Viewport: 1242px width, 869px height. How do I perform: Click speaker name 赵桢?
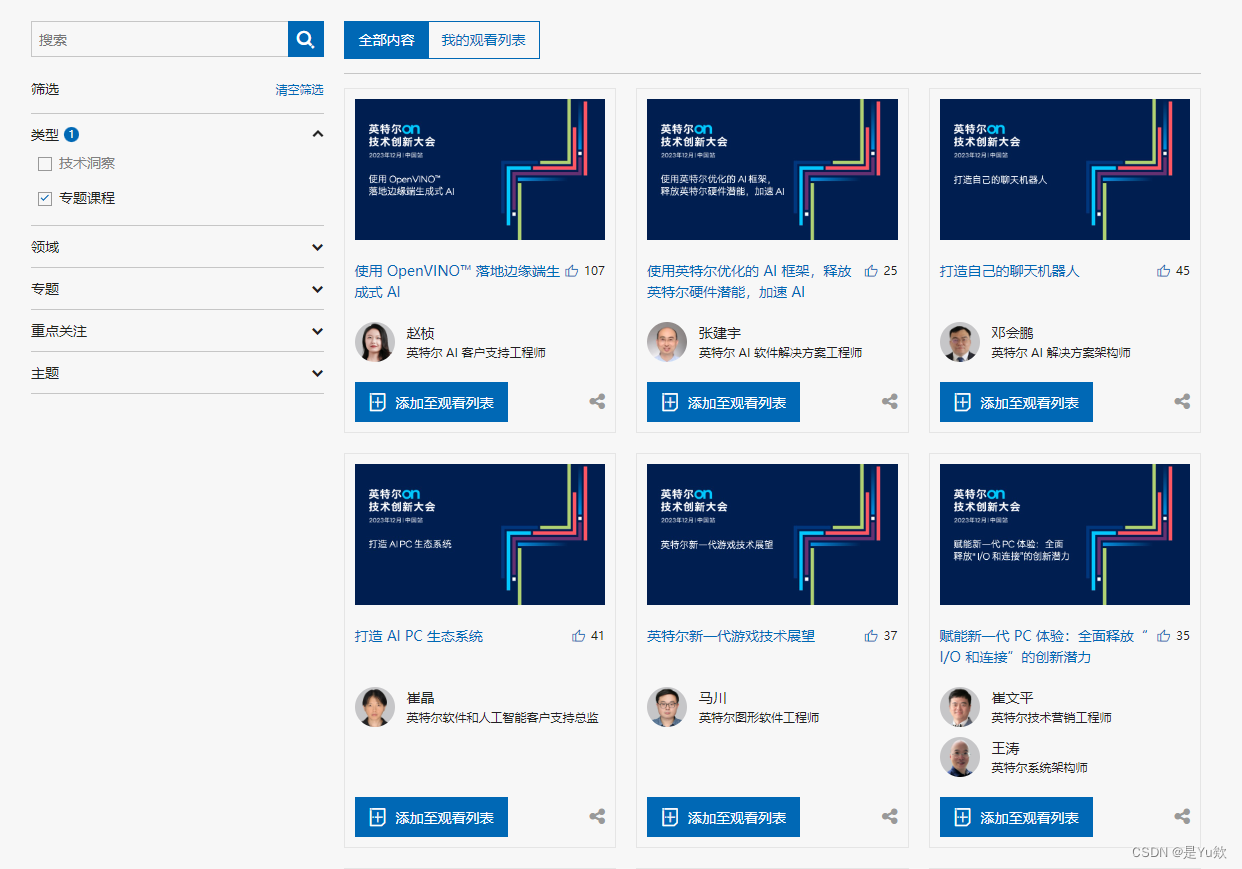click(420, 333)
